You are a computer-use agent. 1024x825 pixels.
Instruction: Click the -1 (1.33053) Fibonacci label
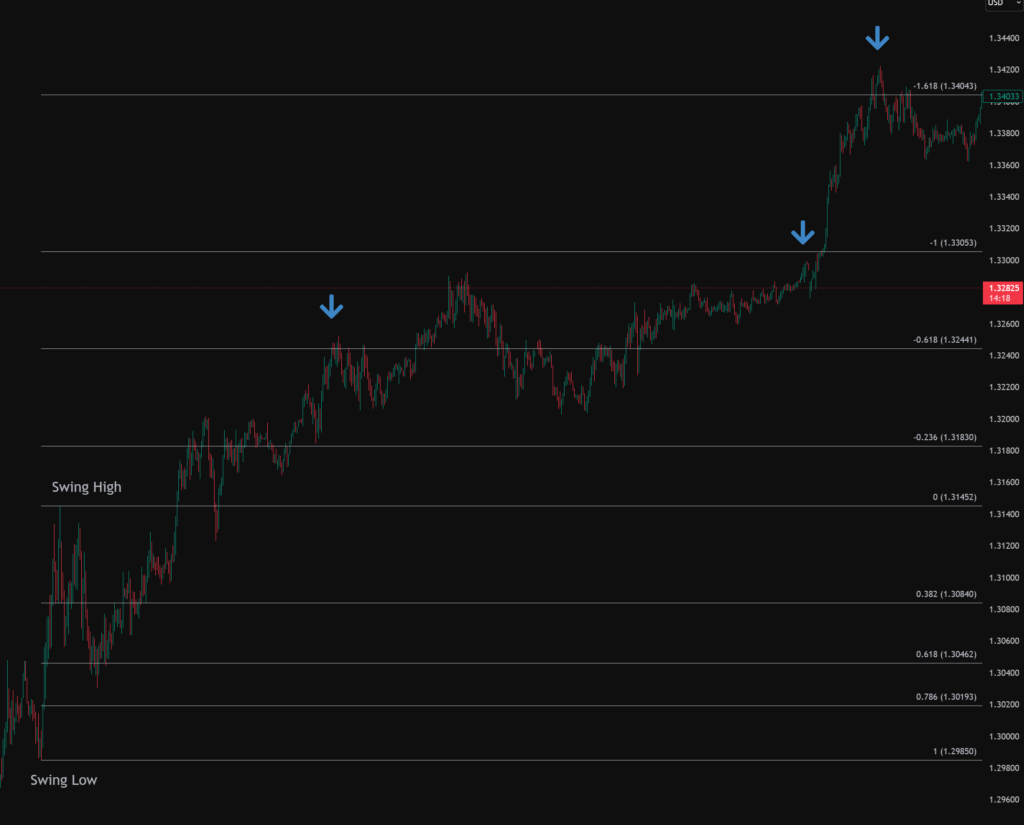pos(953,243)
